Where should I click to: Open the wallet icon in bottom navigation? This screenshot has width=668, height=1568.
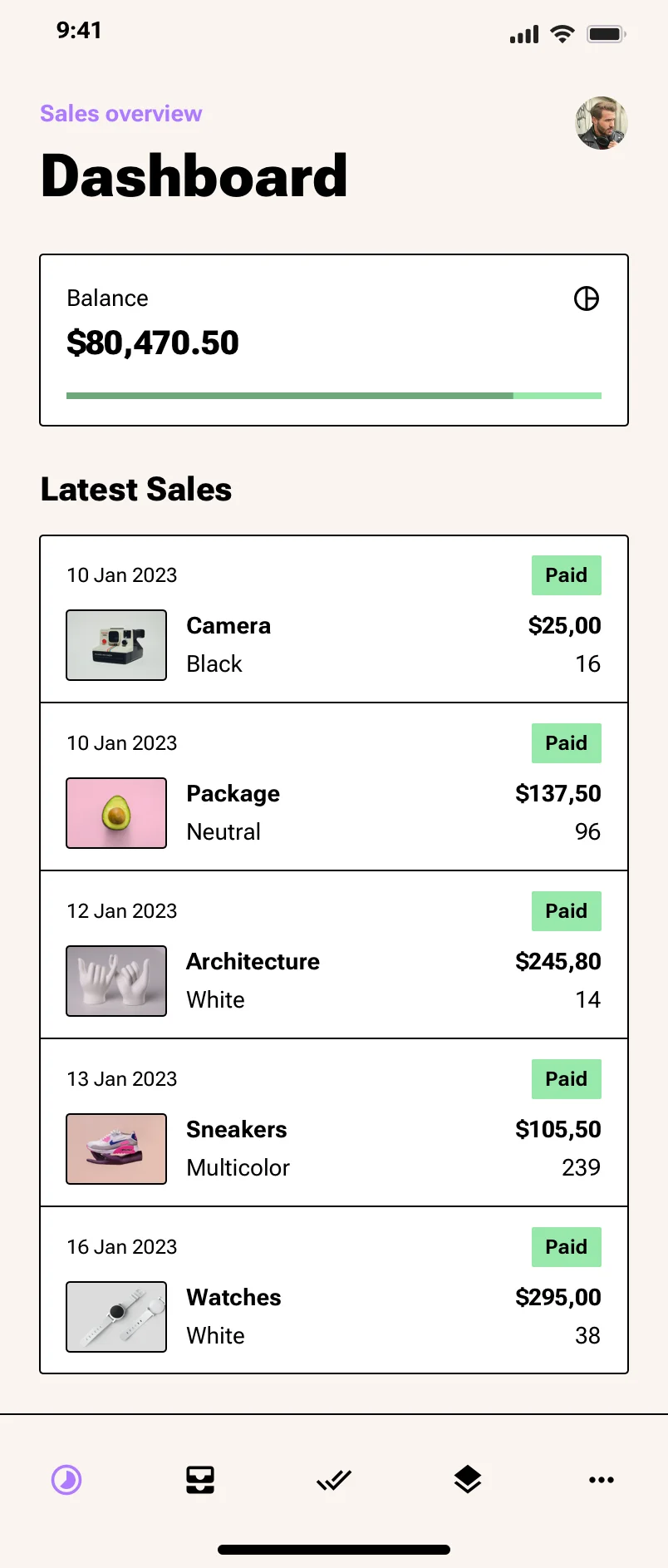[200, 1479]
